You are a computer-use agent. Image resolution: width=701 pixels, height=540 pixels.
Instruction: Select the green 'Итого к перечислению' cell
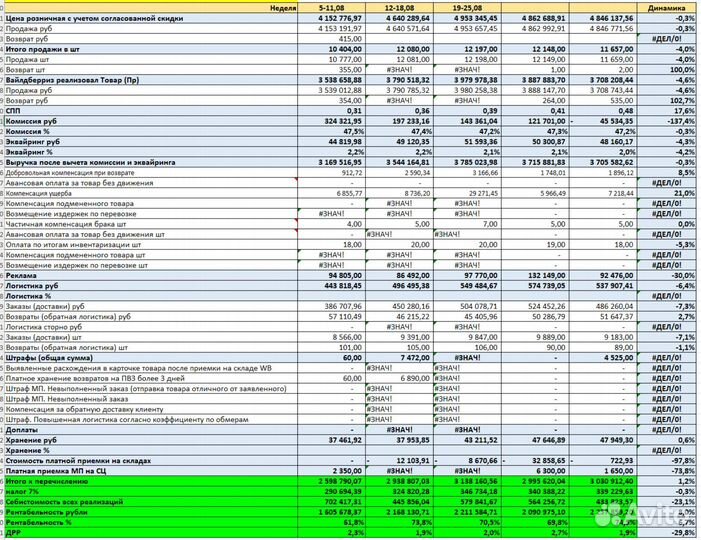pos(52,481)
